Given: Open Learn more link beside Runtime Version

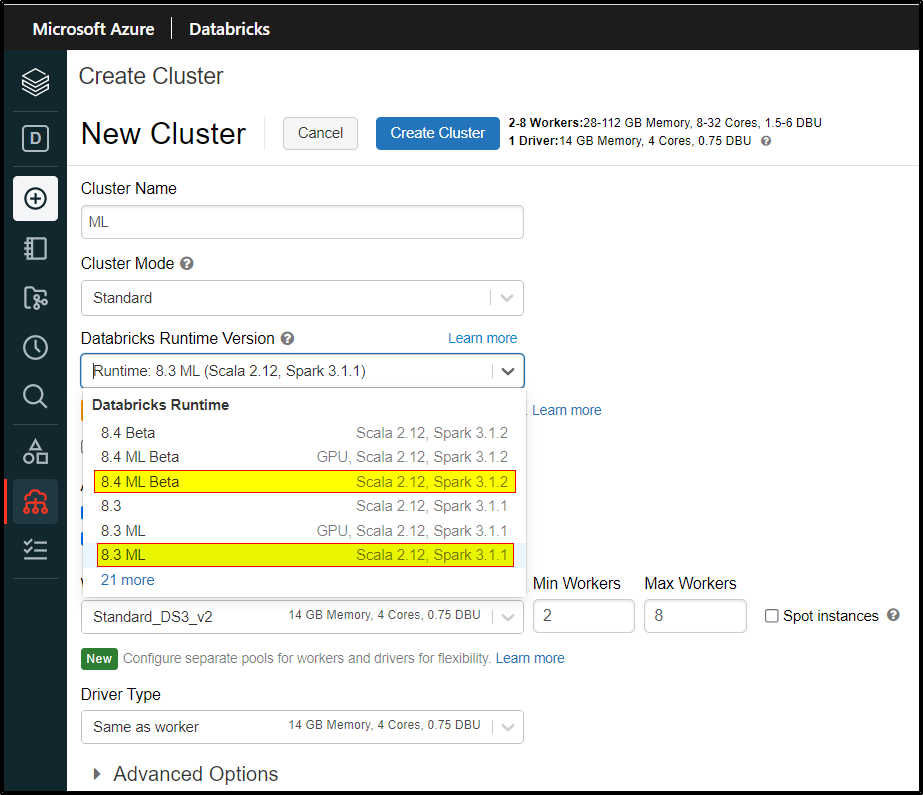Looking at the screenshot, I should (x=483, y=338).
